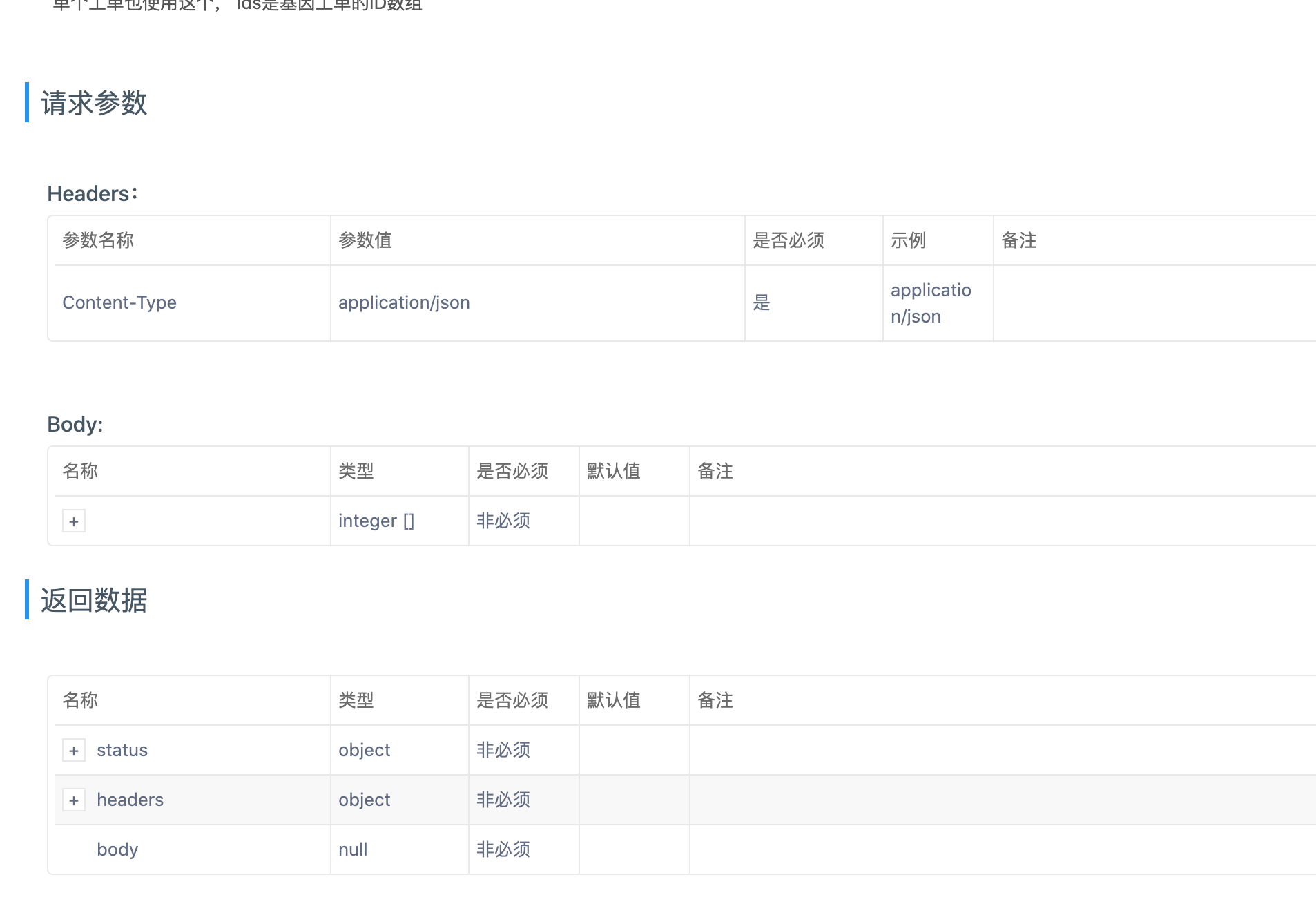Click the headers field name
Viewport: 1316px width, 924px height.
130,800
